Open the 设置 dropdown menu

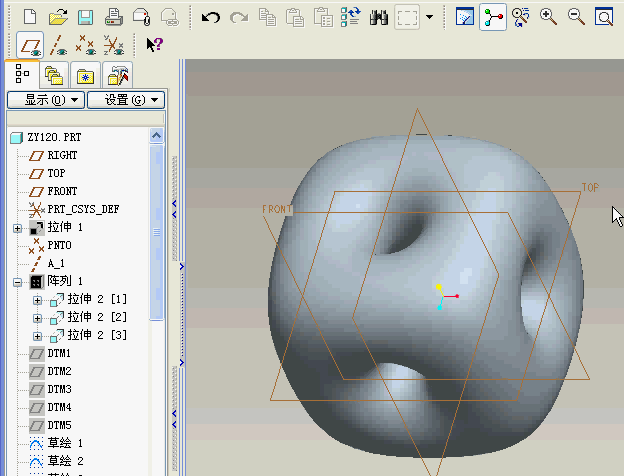click(x=125, y=100)
